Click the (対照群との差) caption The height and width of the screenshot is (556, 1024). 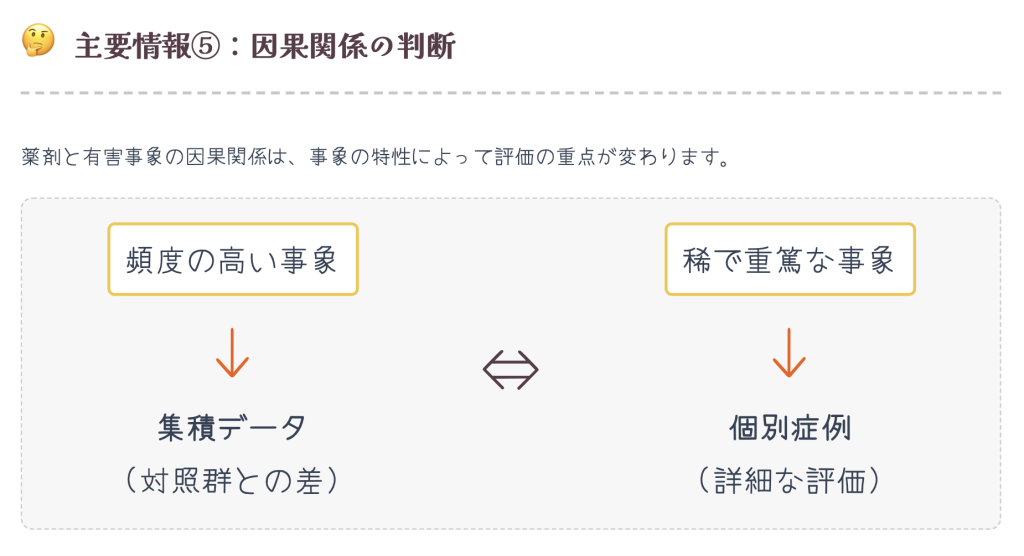[232, 481]
